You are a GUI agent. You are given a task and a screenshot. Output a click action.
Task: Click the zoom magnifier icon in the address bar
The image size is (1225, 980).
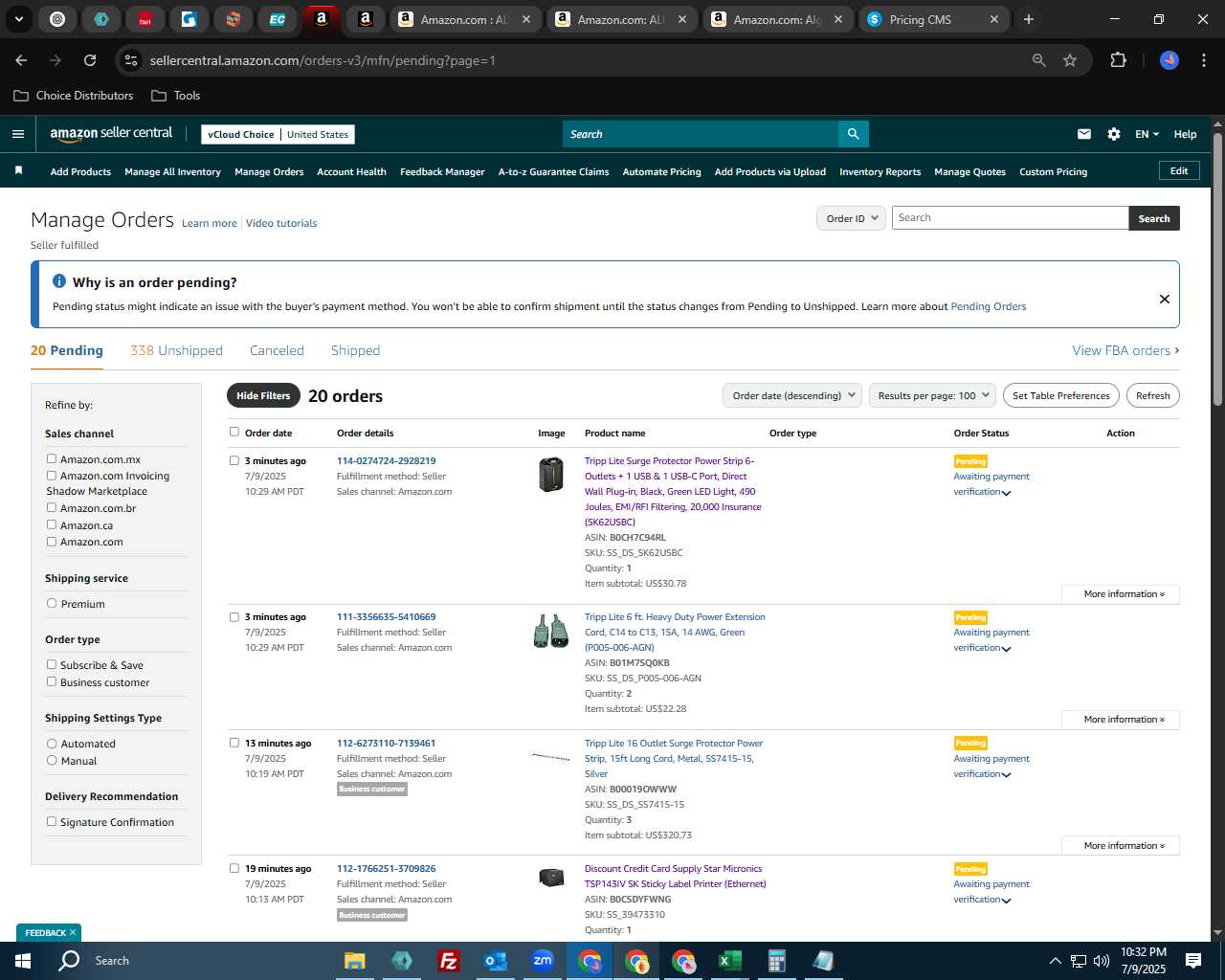[x=1039, y=60]
